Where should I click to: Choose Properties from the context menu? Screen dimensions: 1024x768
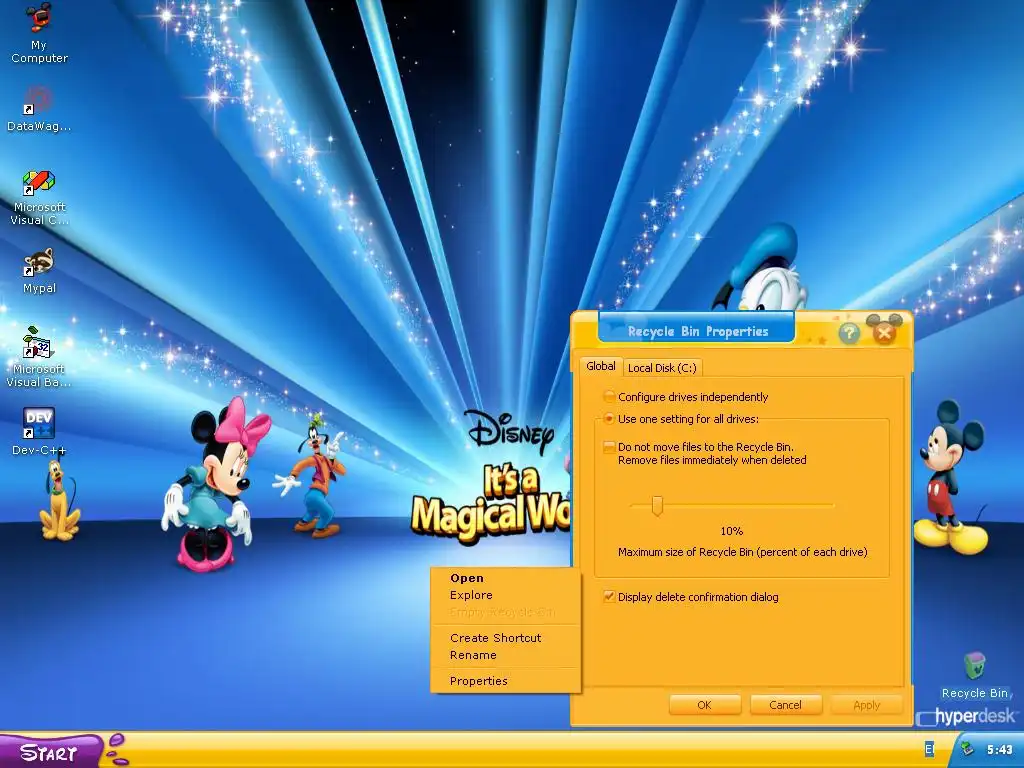tap(505, 681)
